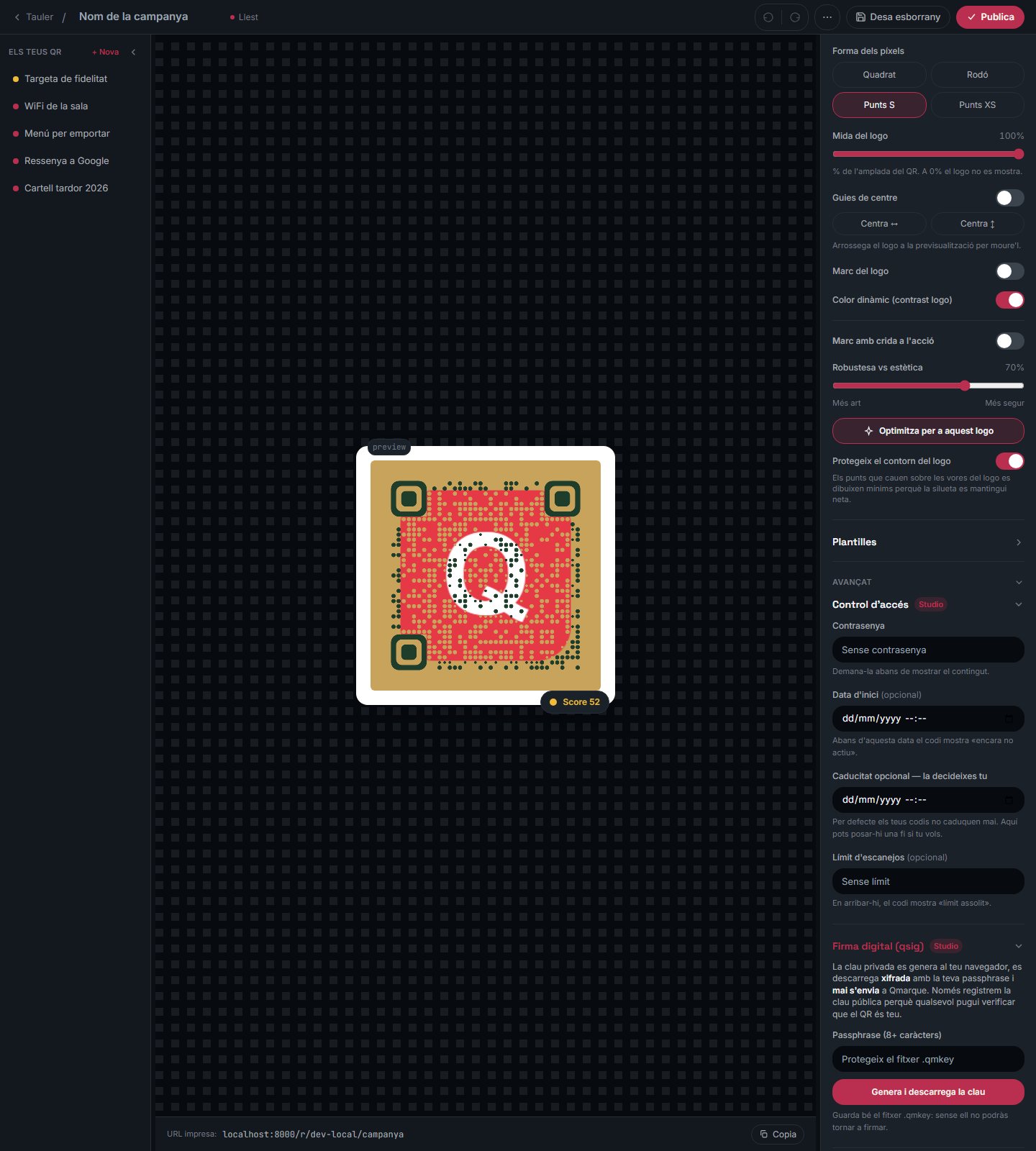Focus the Caducitat opcional date field
Screen dimensions: 1036x1151
point(928,800)
